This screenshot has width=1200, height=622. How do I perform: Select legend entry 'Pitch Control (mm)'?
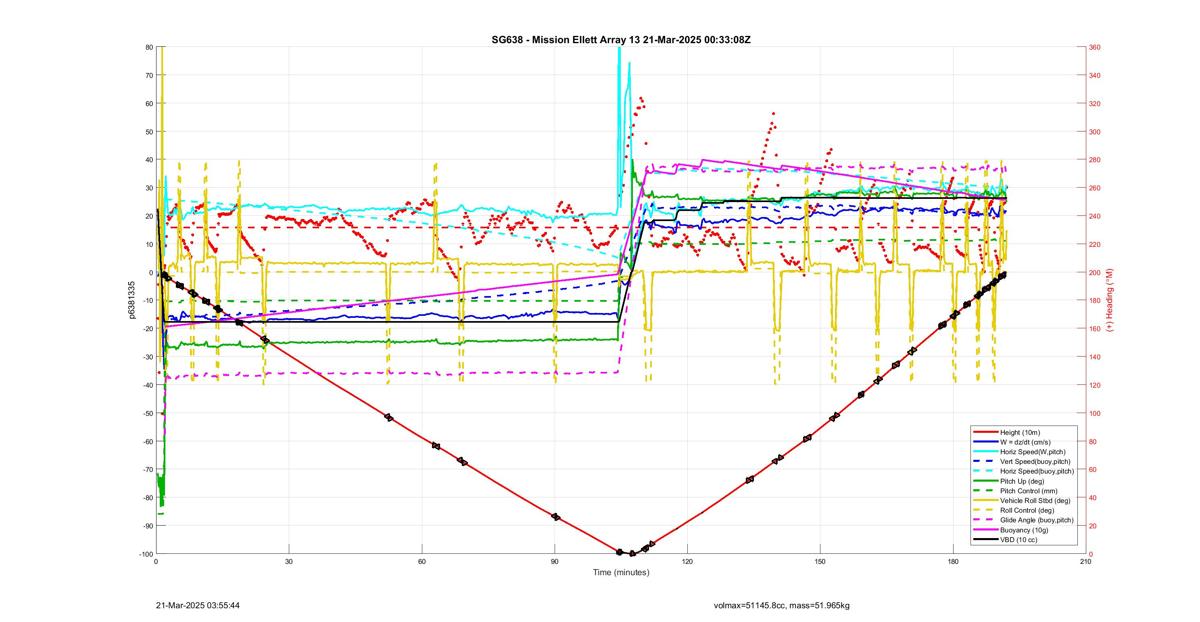tap(1030, 491)
